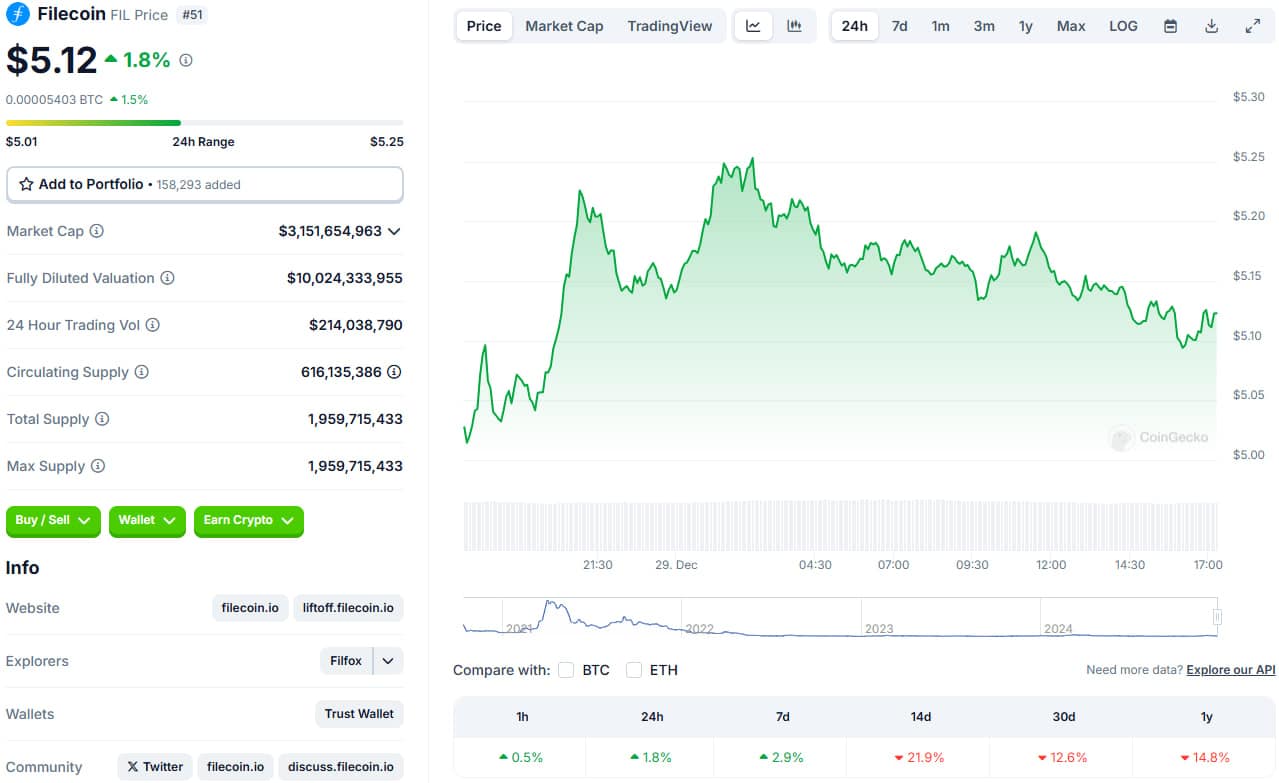Viewport: 1279px width, 783px height.
Task: Click the #51 rank badge
Action: click(x=192, y=15)
